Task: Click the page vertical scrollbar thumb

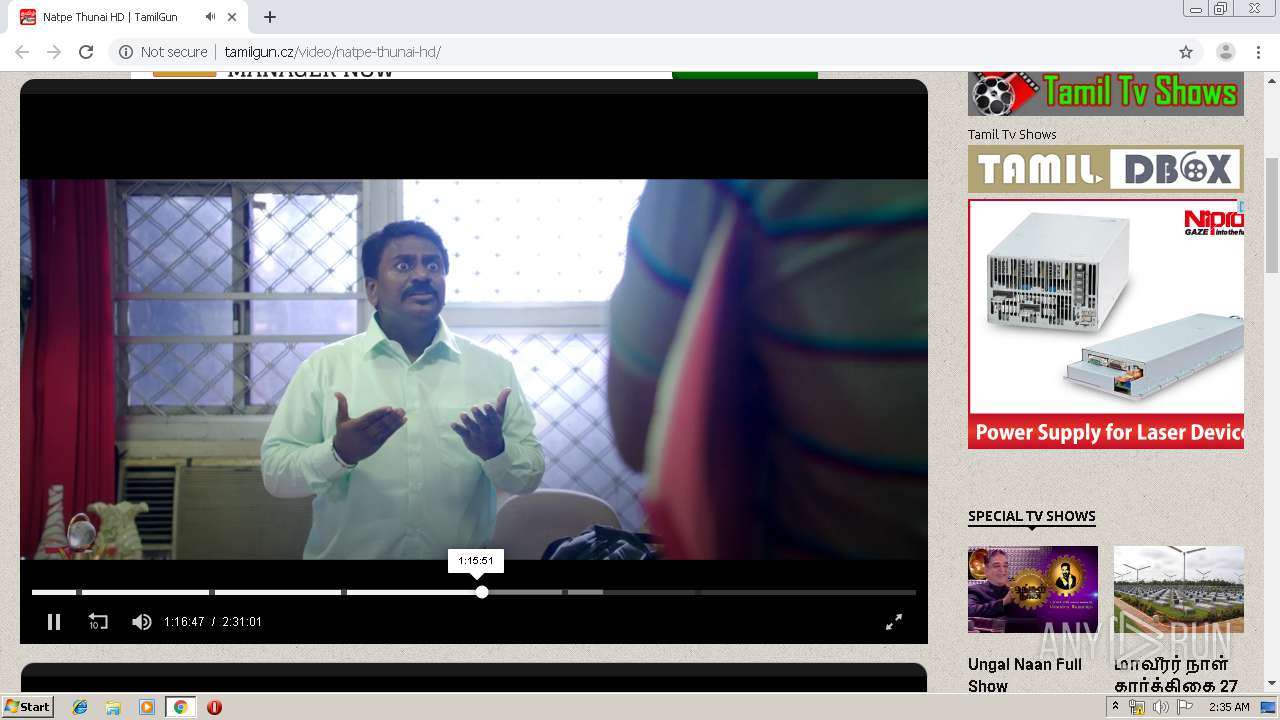Action: (1272, 215)
